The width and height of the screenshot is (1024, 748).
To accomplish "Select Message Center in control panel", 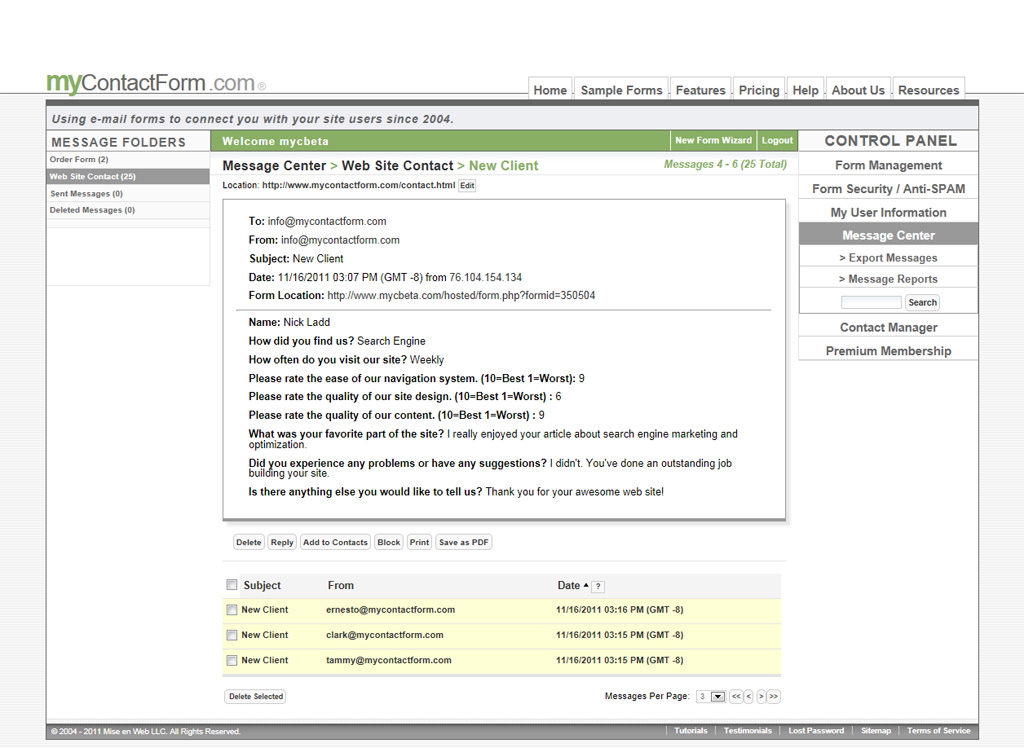I will coord(888,235).
